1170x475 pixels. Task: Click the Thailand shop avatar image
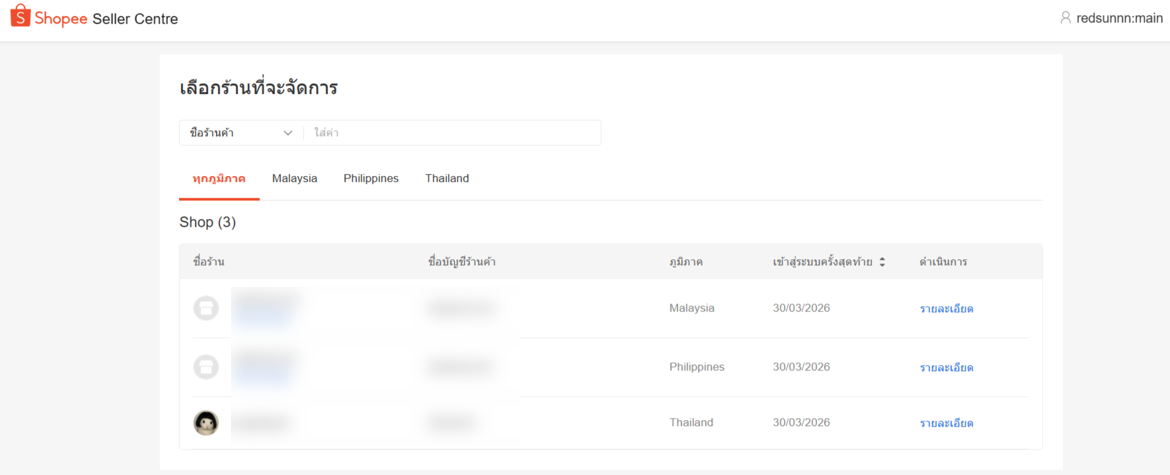pyautogui.click(x=206, y=423)
